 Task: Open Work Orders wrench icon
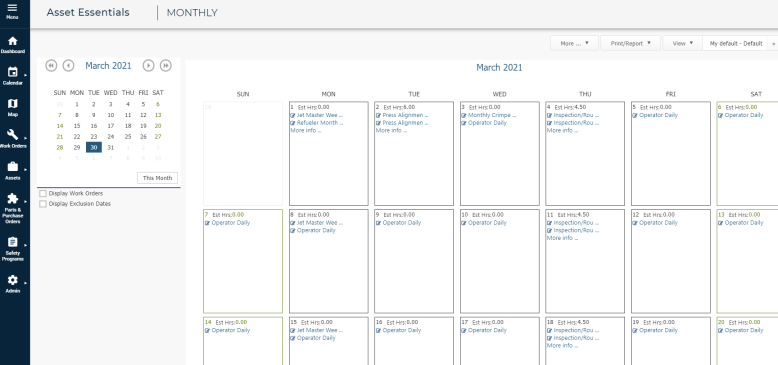13,134
